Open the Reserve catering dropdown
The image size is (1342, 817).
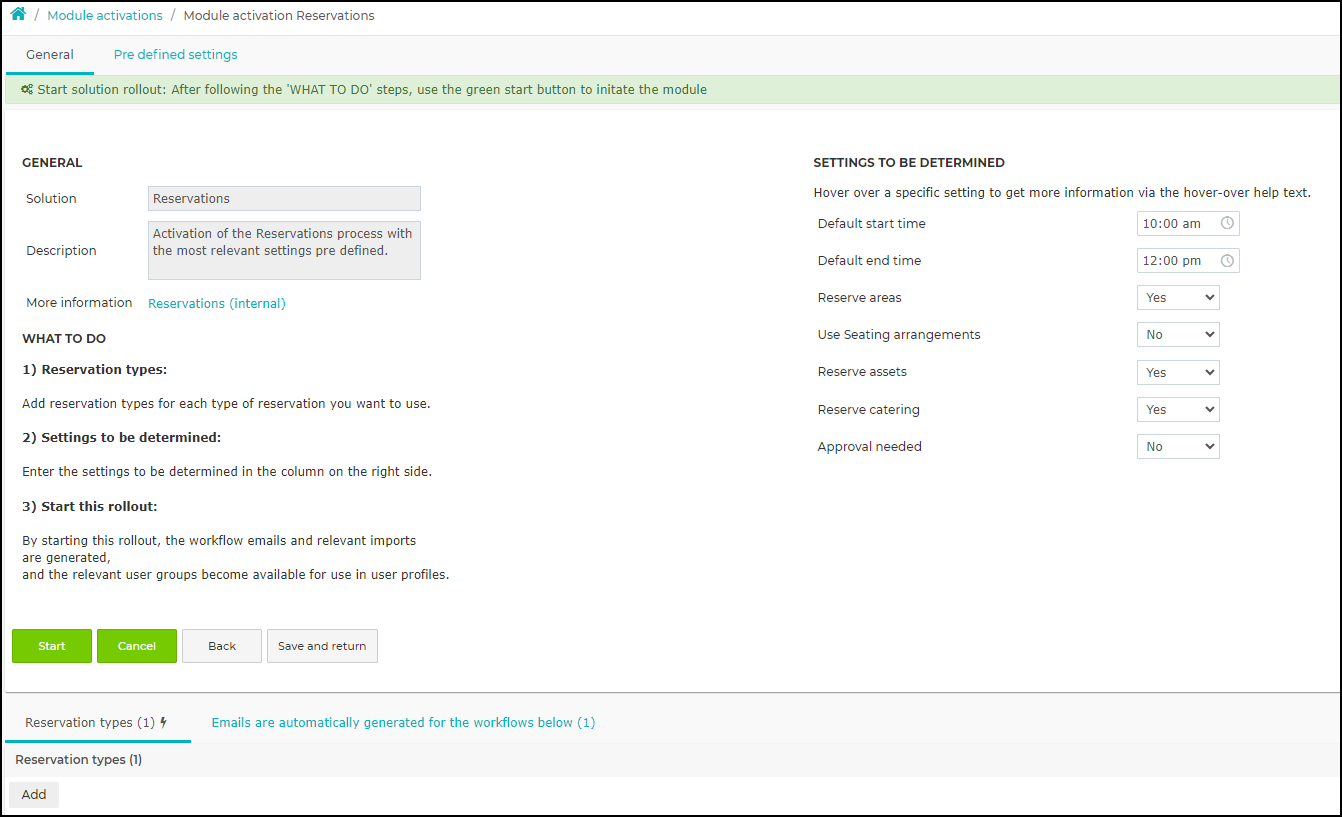pos(1178,410)
